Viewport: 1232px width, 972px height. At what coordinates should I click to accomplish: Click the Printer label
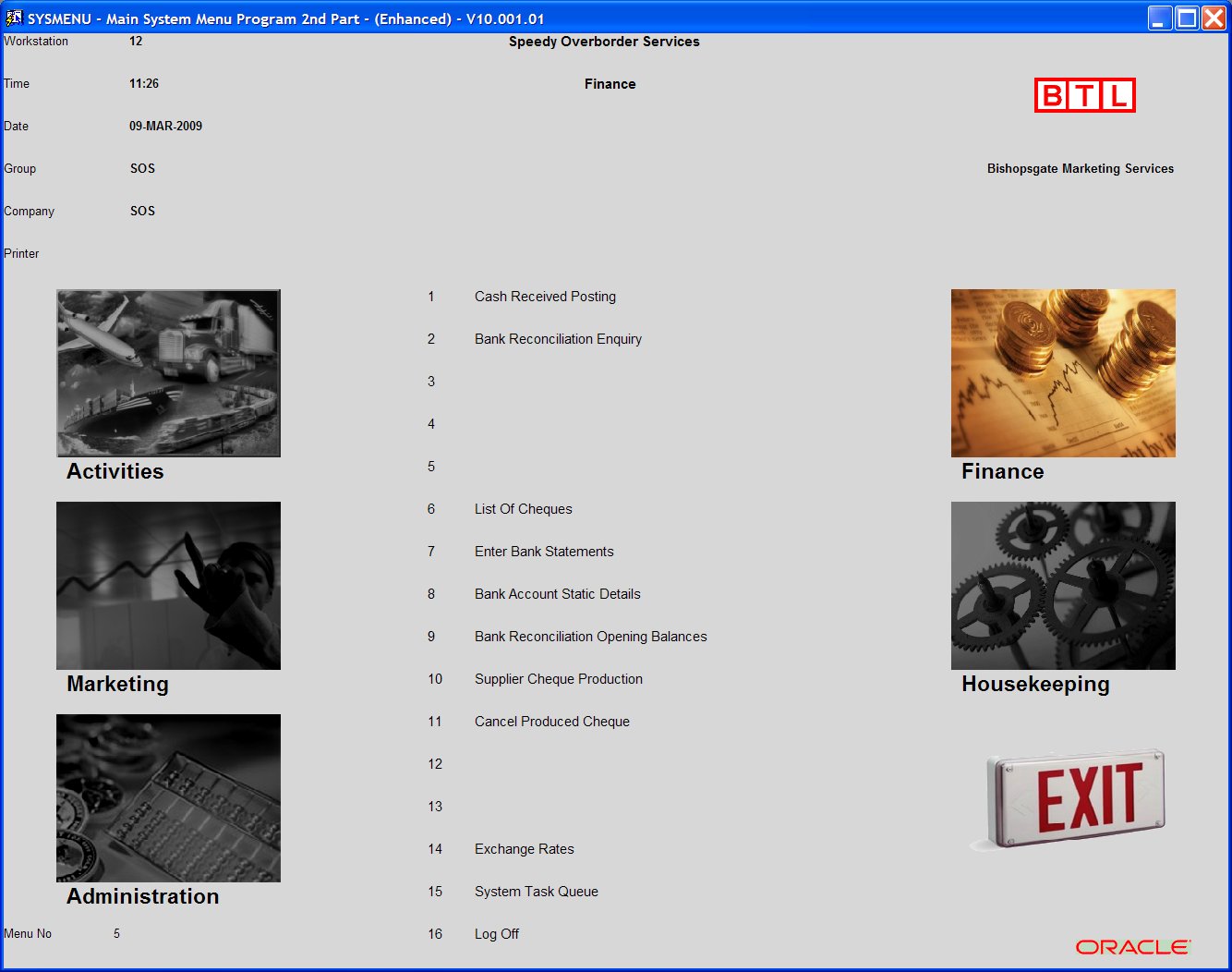(21, 253)
